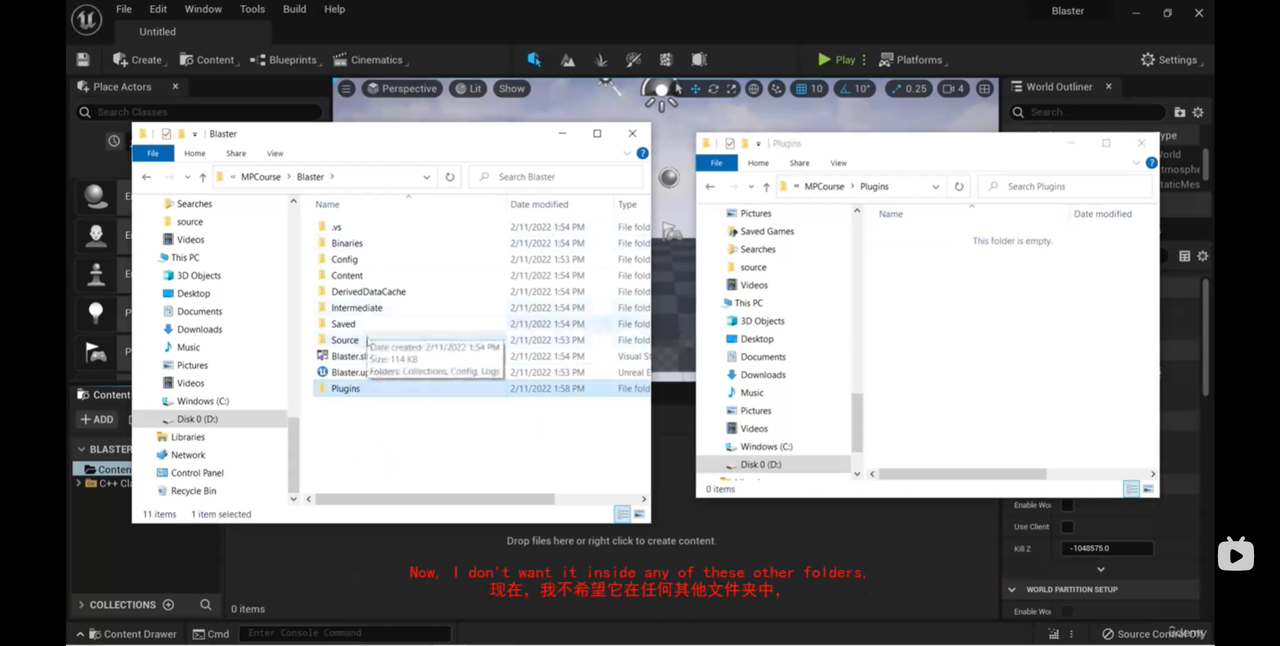Open Play options three-dot menu
The width and height of the screenshot is (1280, 646).
tap(864, 60)
